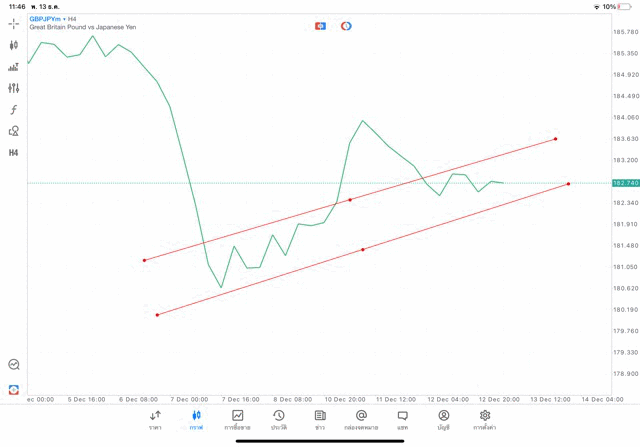The width and height of the screenshot is (640, 447).
Task: Open the mailbox (กล่องจดหมาย) tab
Action: click(361, 419)
